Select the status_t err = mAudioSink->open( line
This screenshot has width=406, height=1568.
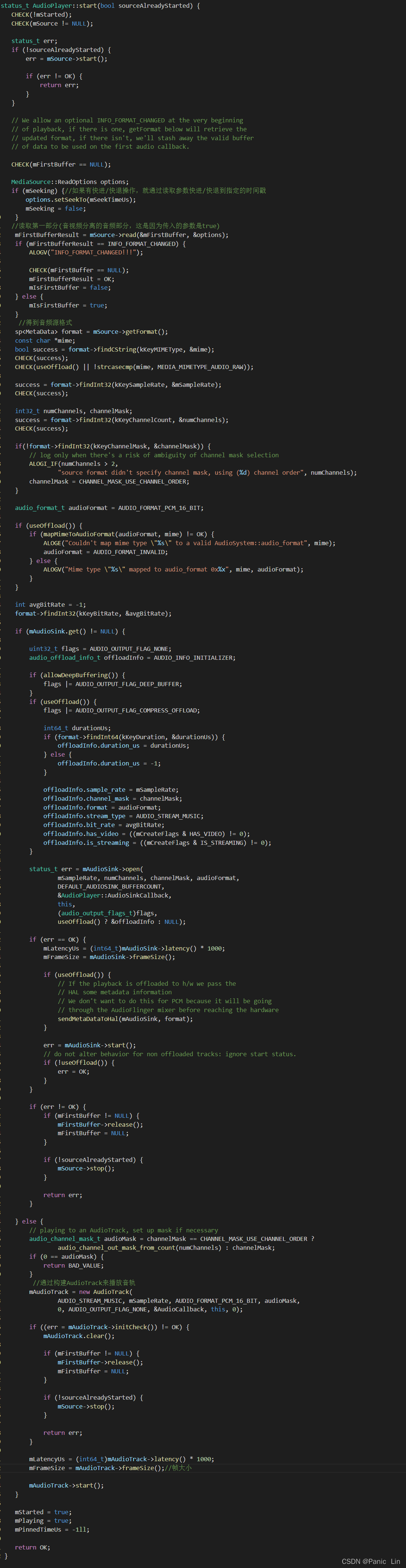pos(86,869)
